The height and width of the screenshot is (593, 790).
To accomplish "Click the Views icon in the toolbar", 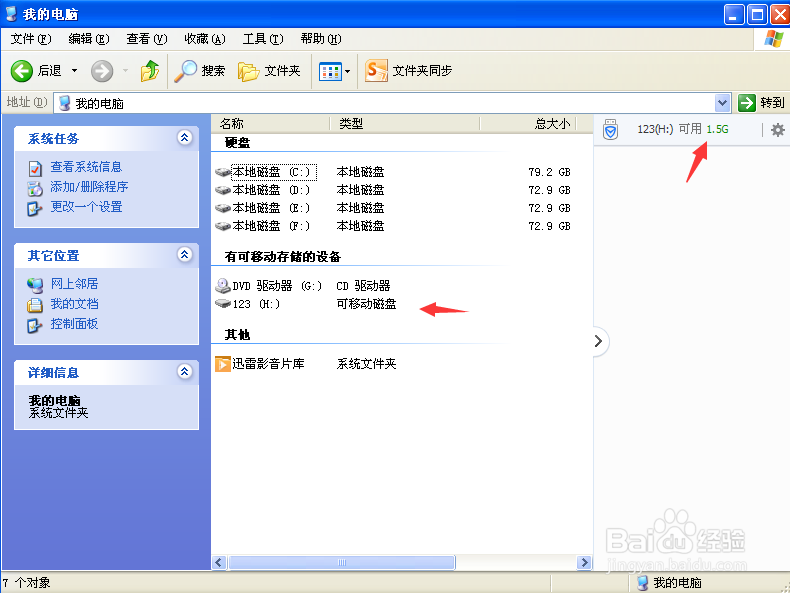I will [331, 72].
